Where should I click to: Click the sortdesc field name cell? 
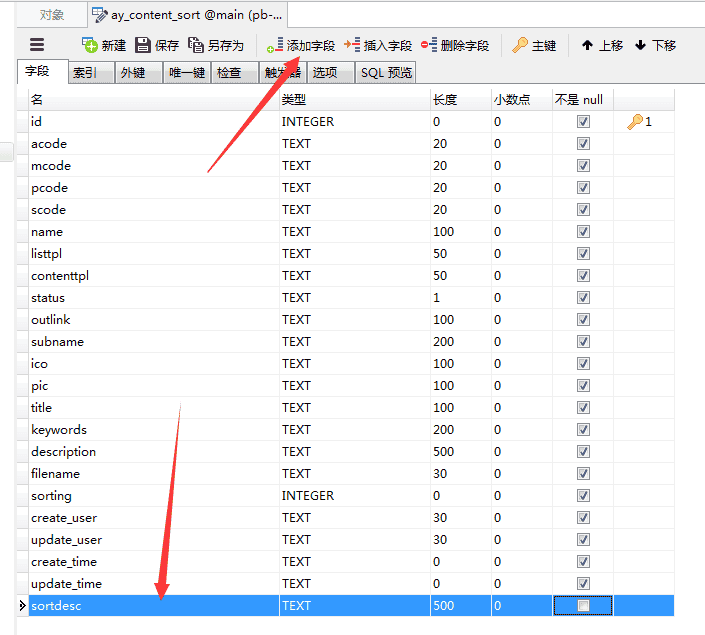pos(150,606)
